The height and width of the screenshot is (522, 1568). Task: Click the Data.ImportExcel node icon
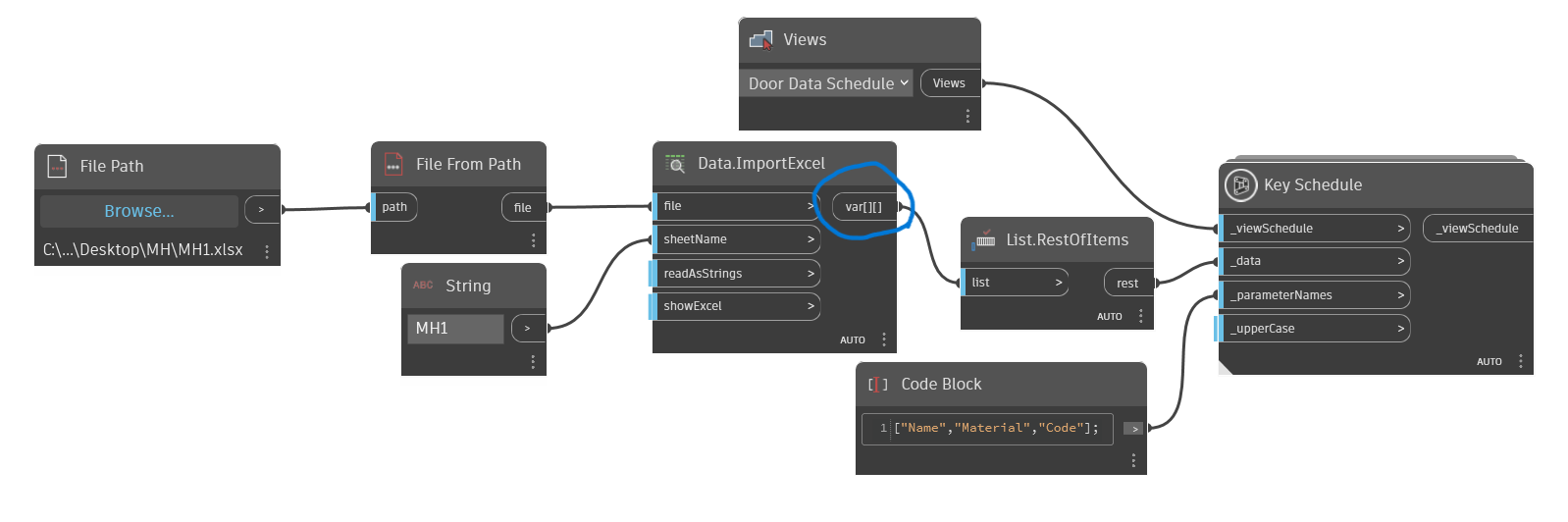tap(675, 163)
